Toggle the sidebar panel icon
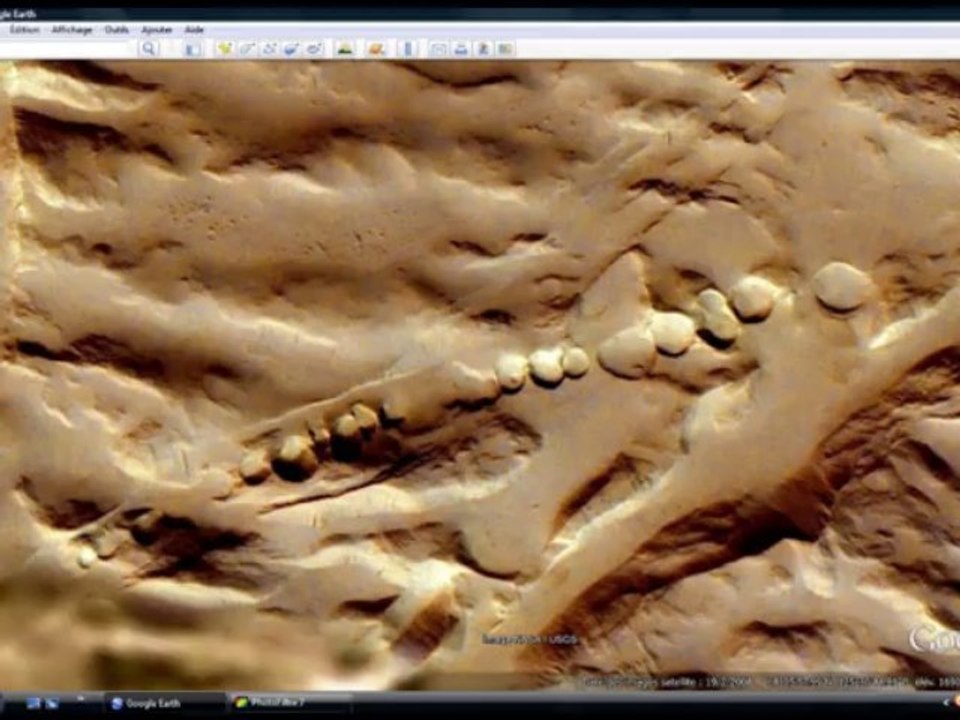Screen dimensions: 960x720 [193, 49]
